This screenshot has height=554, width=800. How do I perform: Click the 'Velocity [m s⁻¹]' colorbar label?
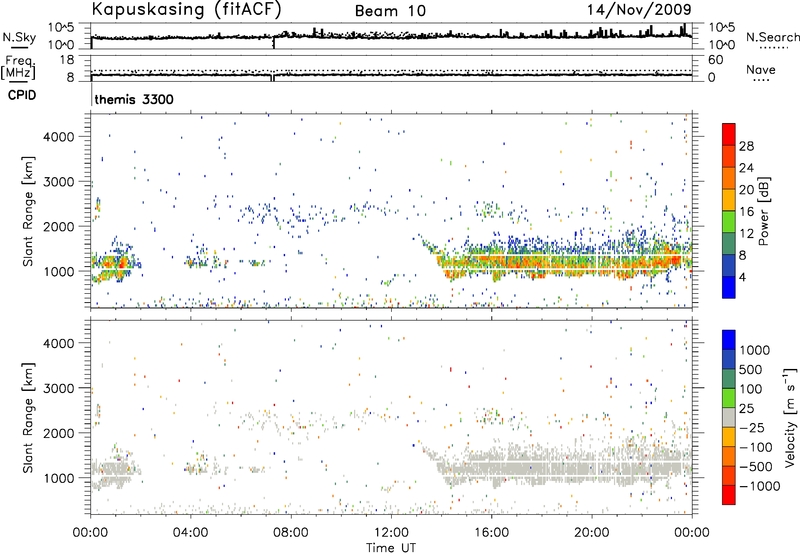click(x=790, y=416)
